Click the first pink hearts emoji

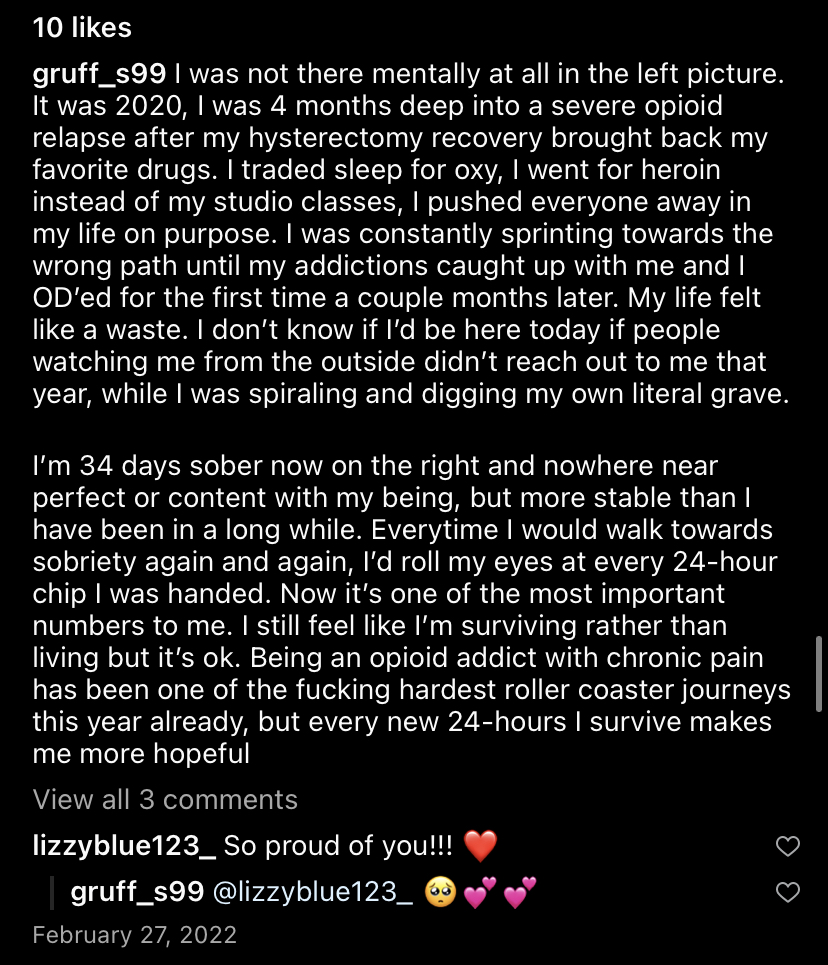tap(478, 893)
